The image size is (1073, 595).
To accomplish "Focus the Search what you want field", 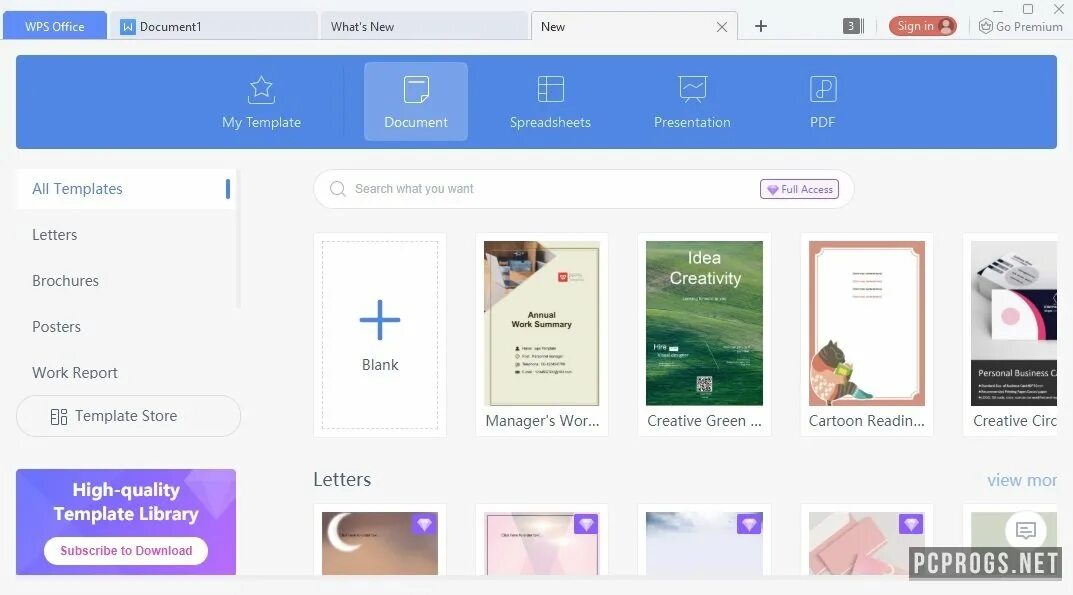I will [584, 189].
